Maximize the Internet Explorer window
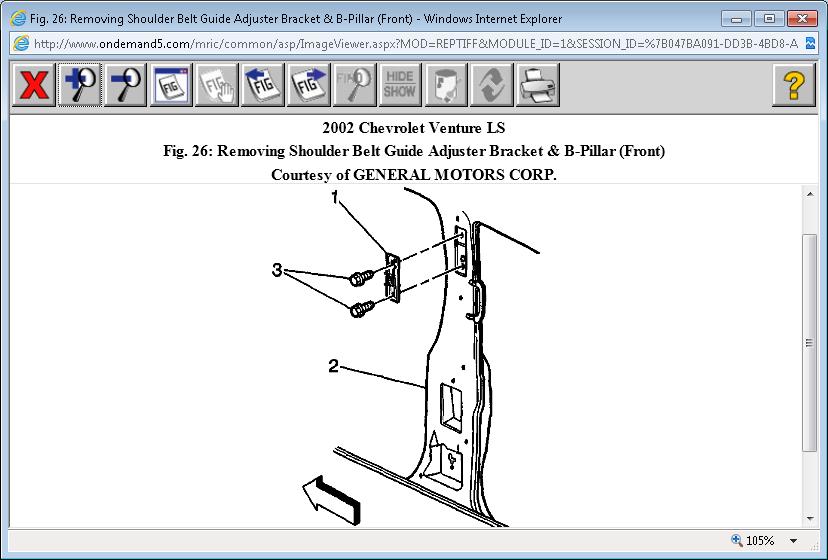Screen dimensions: 828x560 769,19
